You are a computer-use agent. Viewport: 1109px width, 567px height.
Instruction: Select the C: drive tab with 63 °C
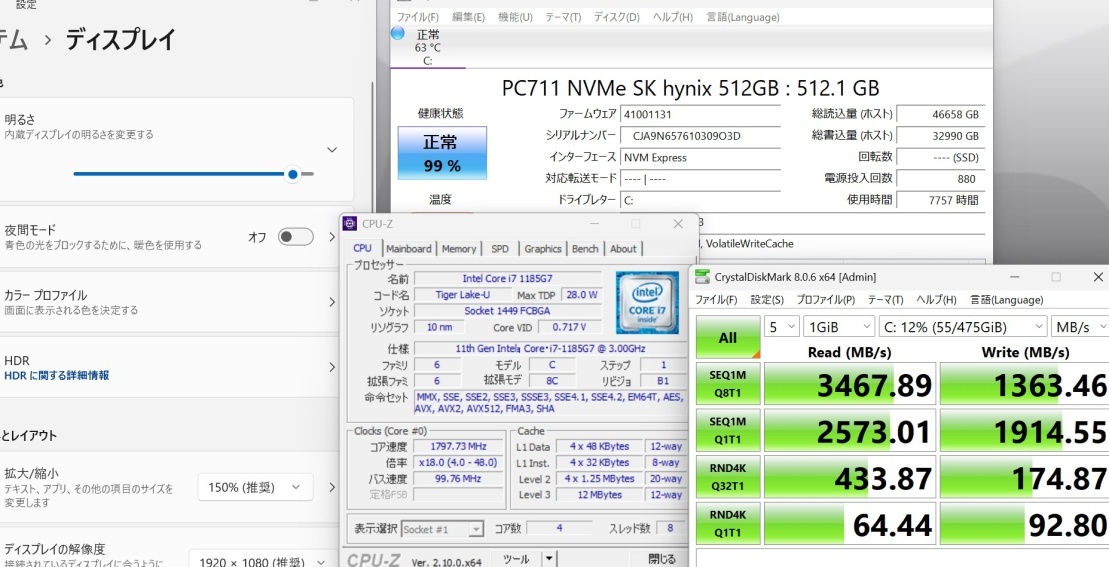click(x=427, y=47)
